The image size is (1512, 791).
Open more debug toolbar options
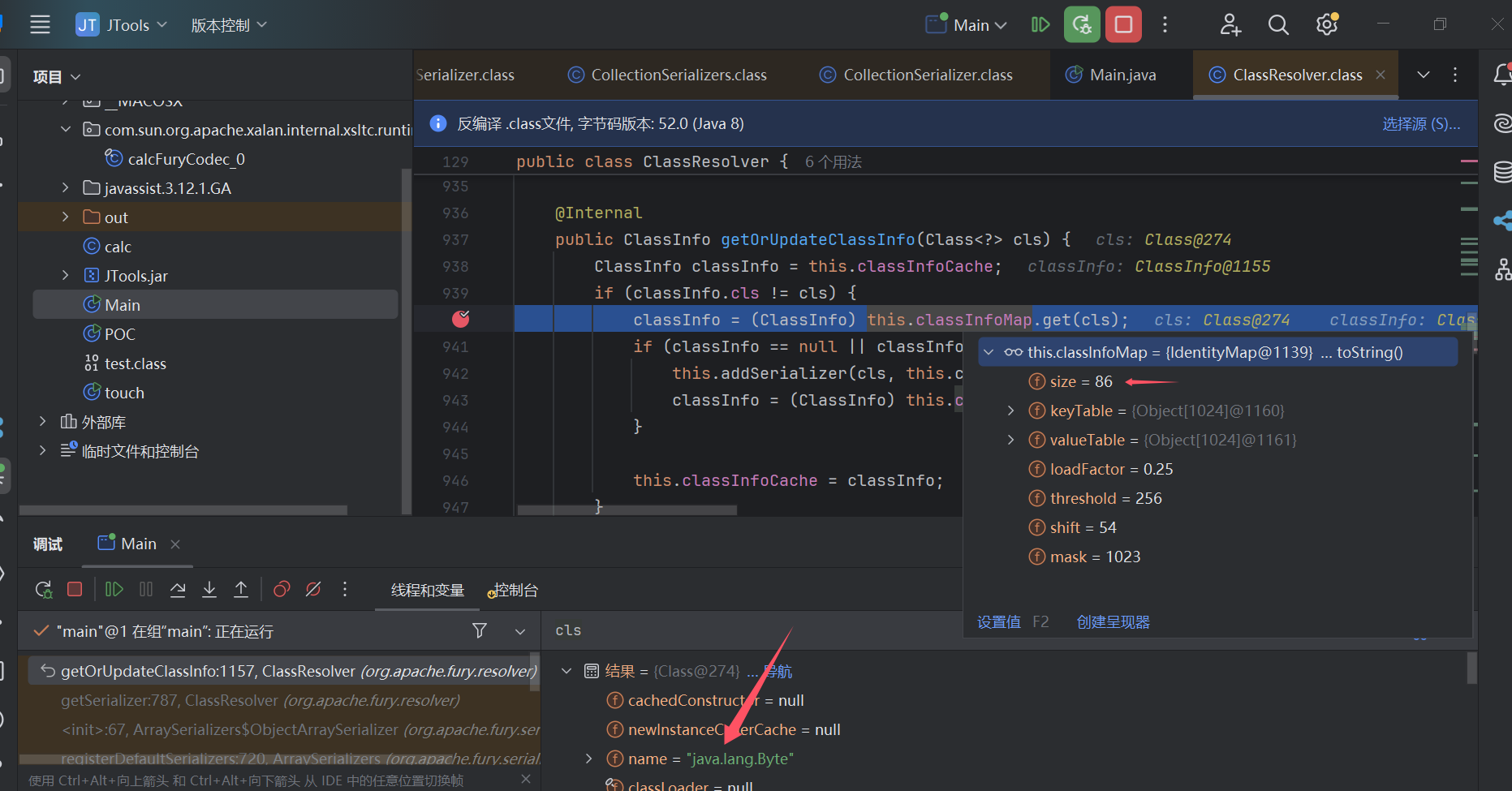pyautogui.click(x=345, y=590)
